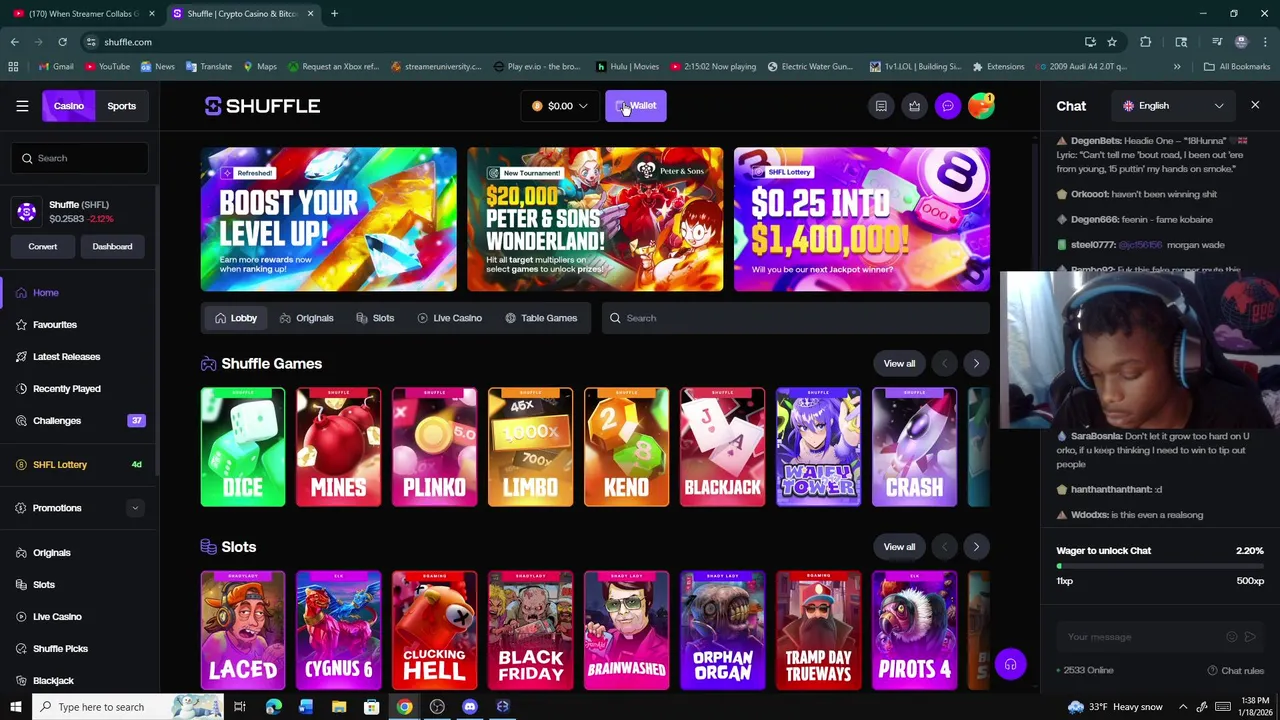1280x720 pixels.
Task: Open Task View in taskbar
Action: click(240, 707)
